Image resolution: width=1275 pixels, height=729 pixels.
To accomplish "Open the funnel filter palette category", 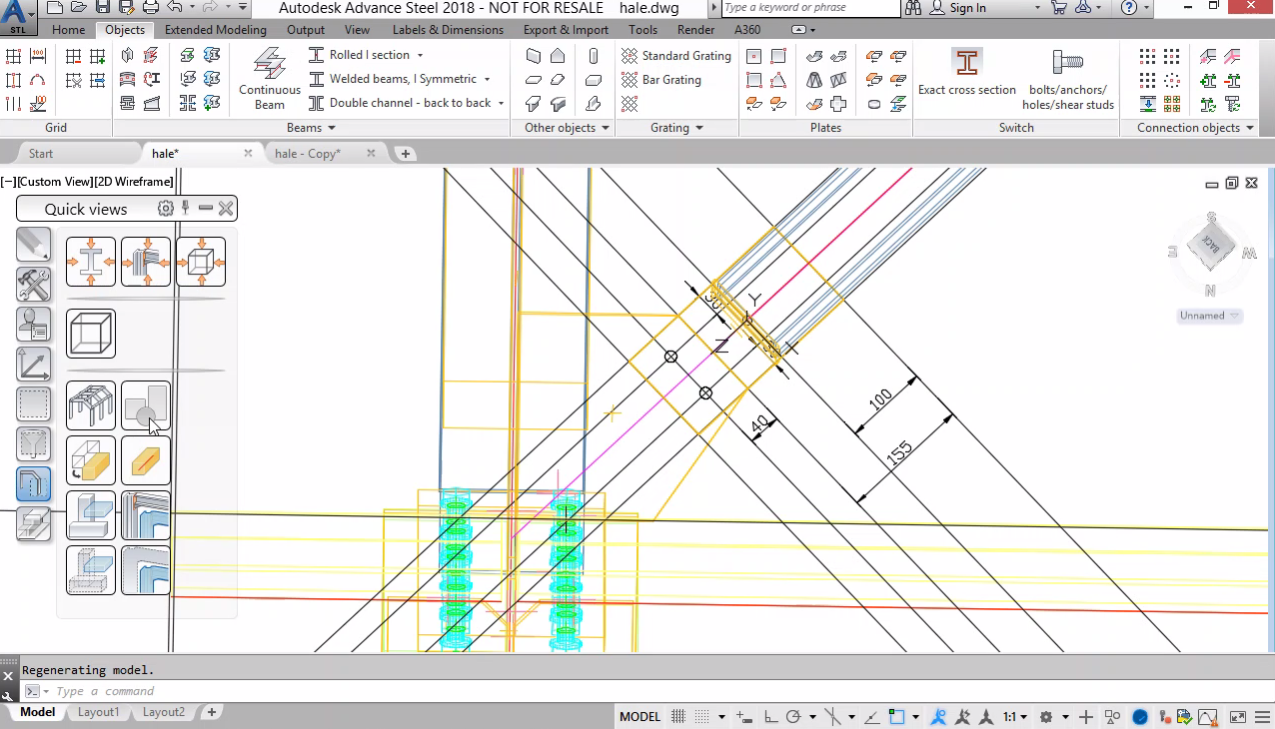I will 34,444.
